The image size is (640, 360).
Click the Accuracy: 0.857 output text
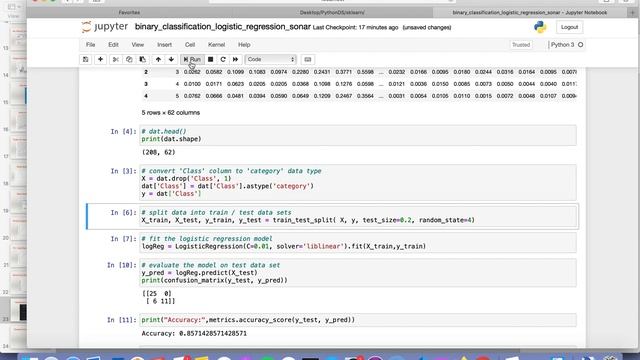click(x=194, y=333)
